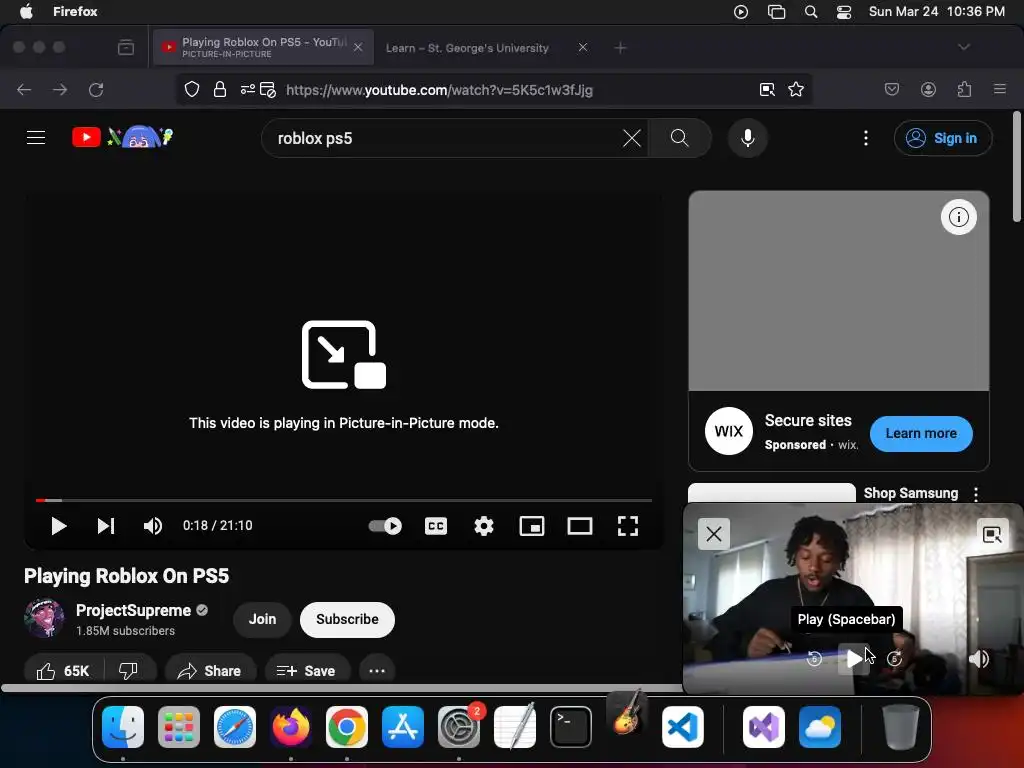Go back to previous page
The width and height of the screenshot is (1024, 768).
24,89
